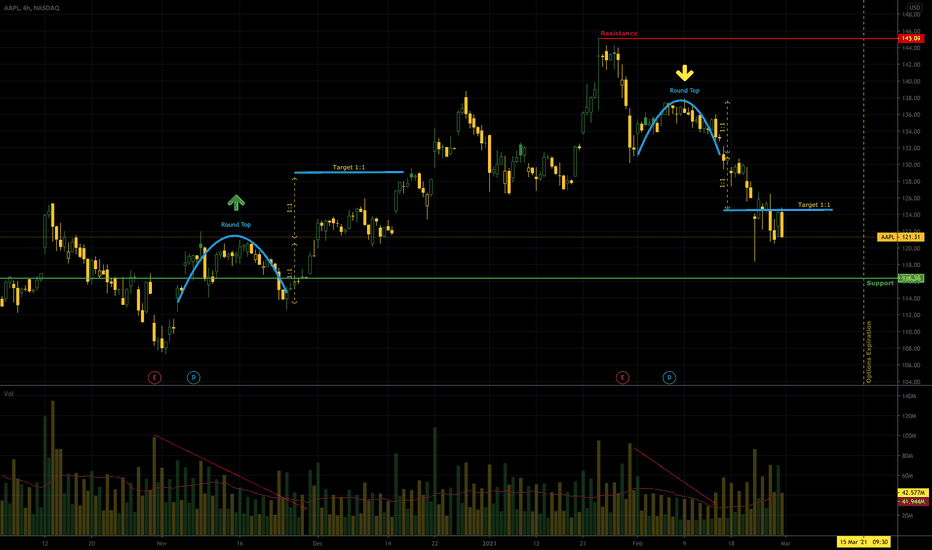
Task: Select the Round Top label under yellow arrow
Action: tap(684, 91)
